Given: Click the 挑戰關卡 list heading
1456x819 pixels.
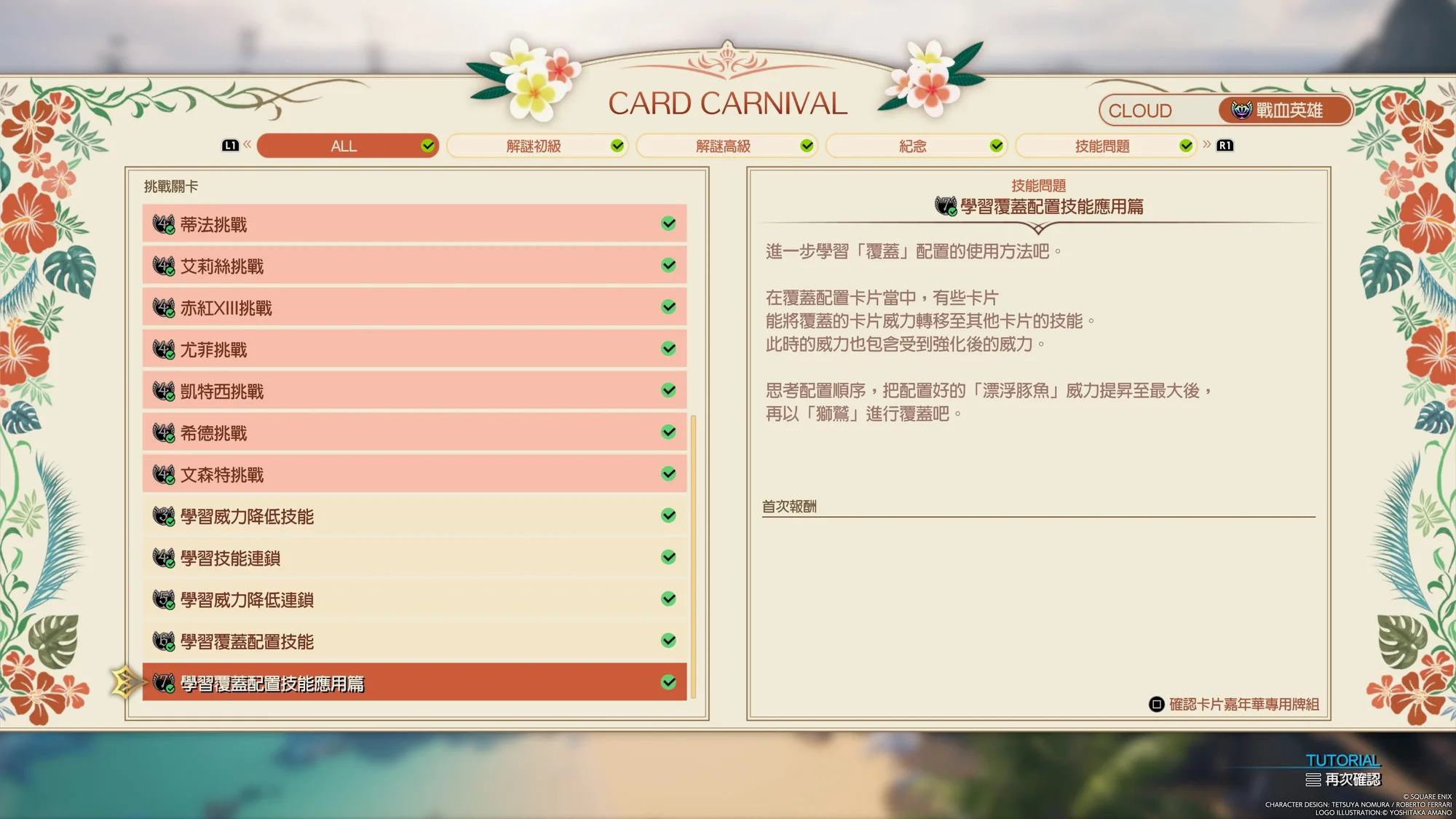Looking at the screenshot, I should coord(171,186).
